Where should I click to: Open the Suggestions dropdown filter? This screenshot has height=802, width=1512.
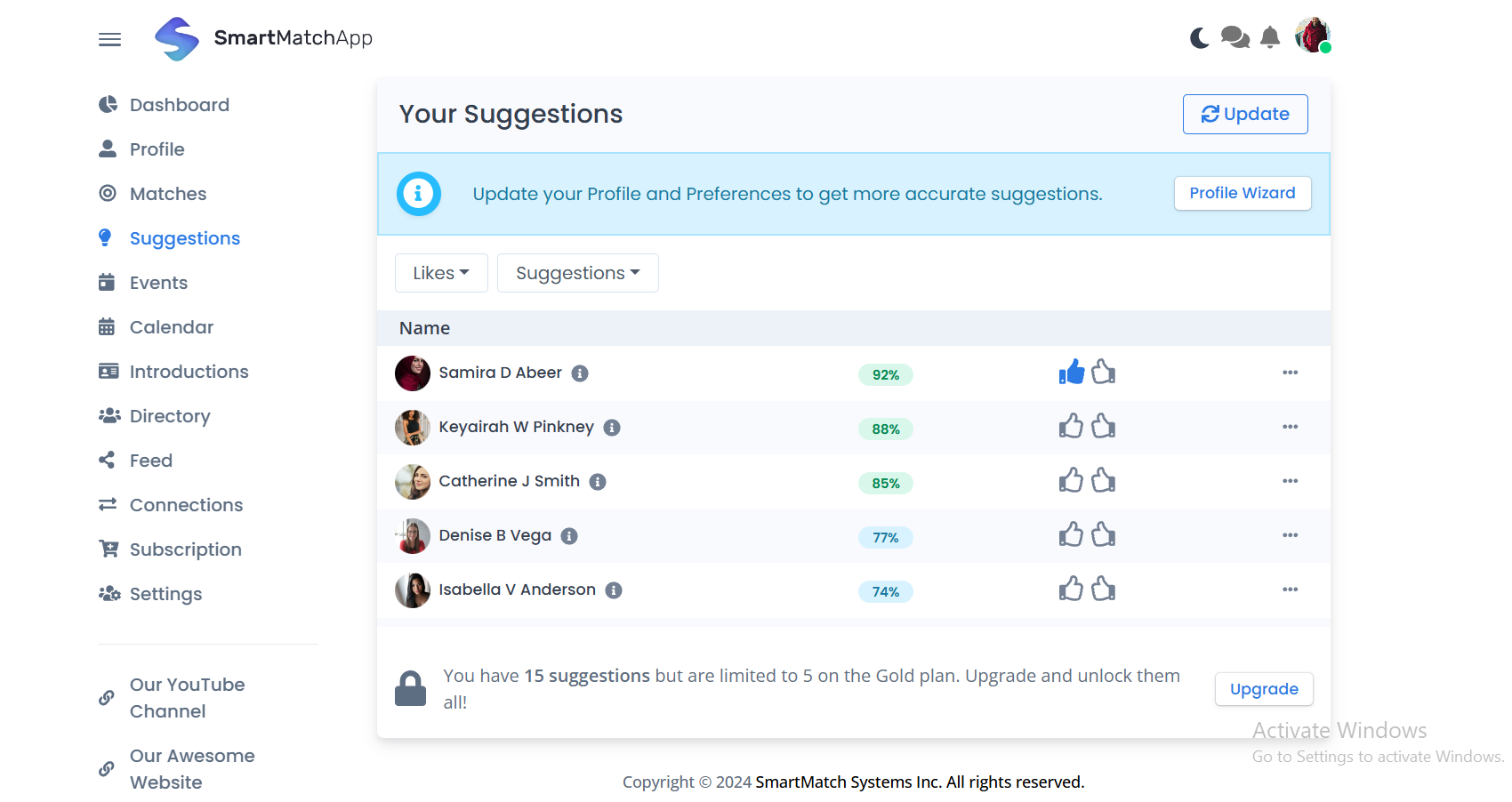tap(577, 272)
